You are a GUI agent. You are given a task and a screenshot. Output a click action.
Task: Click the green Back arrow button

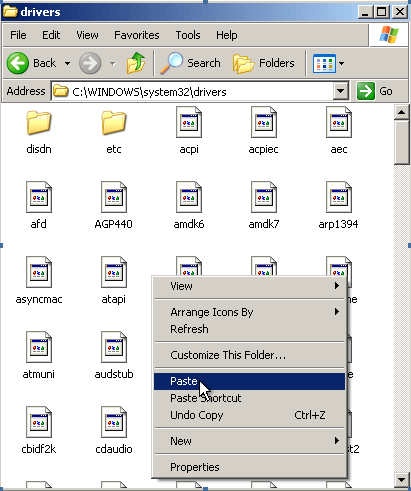tap(18, 63)
